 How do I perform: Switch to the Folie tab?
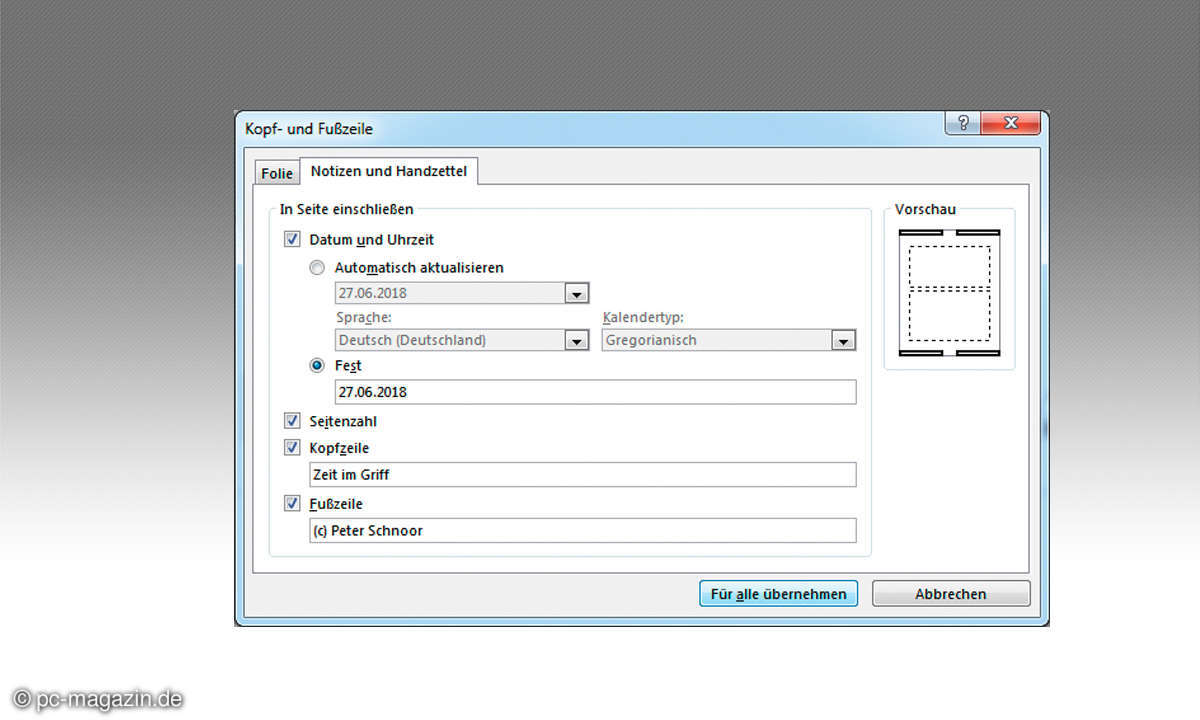click(x=277, y=173)
